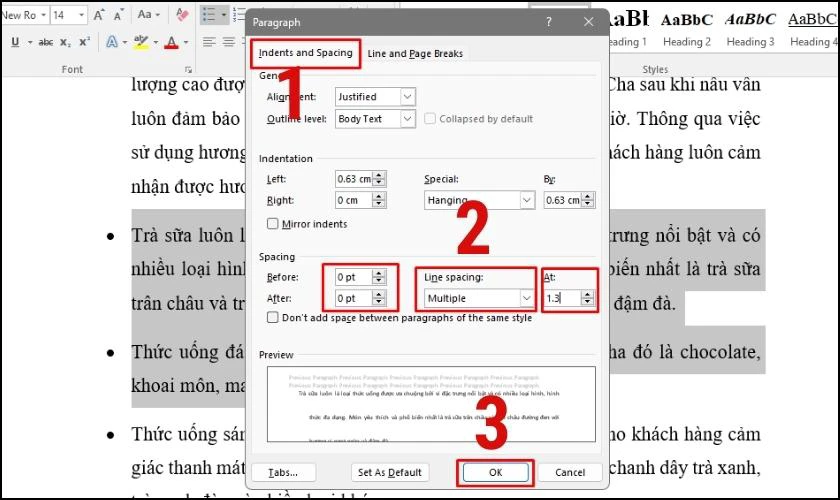
Task: Open the Font dialog launcher
Action: [188, 70]
